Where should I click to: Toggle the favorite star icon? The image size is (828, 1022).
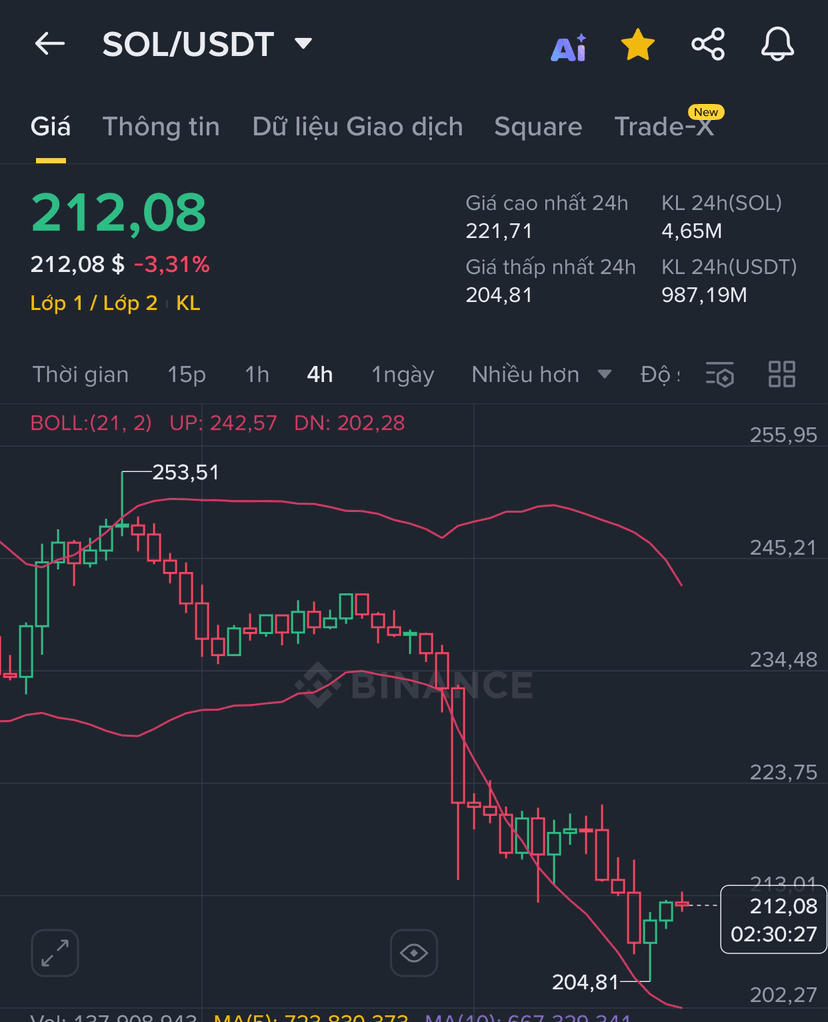[637, 45]
